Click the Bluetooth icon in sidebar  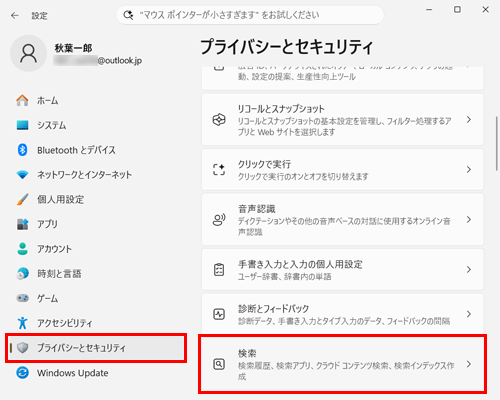click(22, 150)
